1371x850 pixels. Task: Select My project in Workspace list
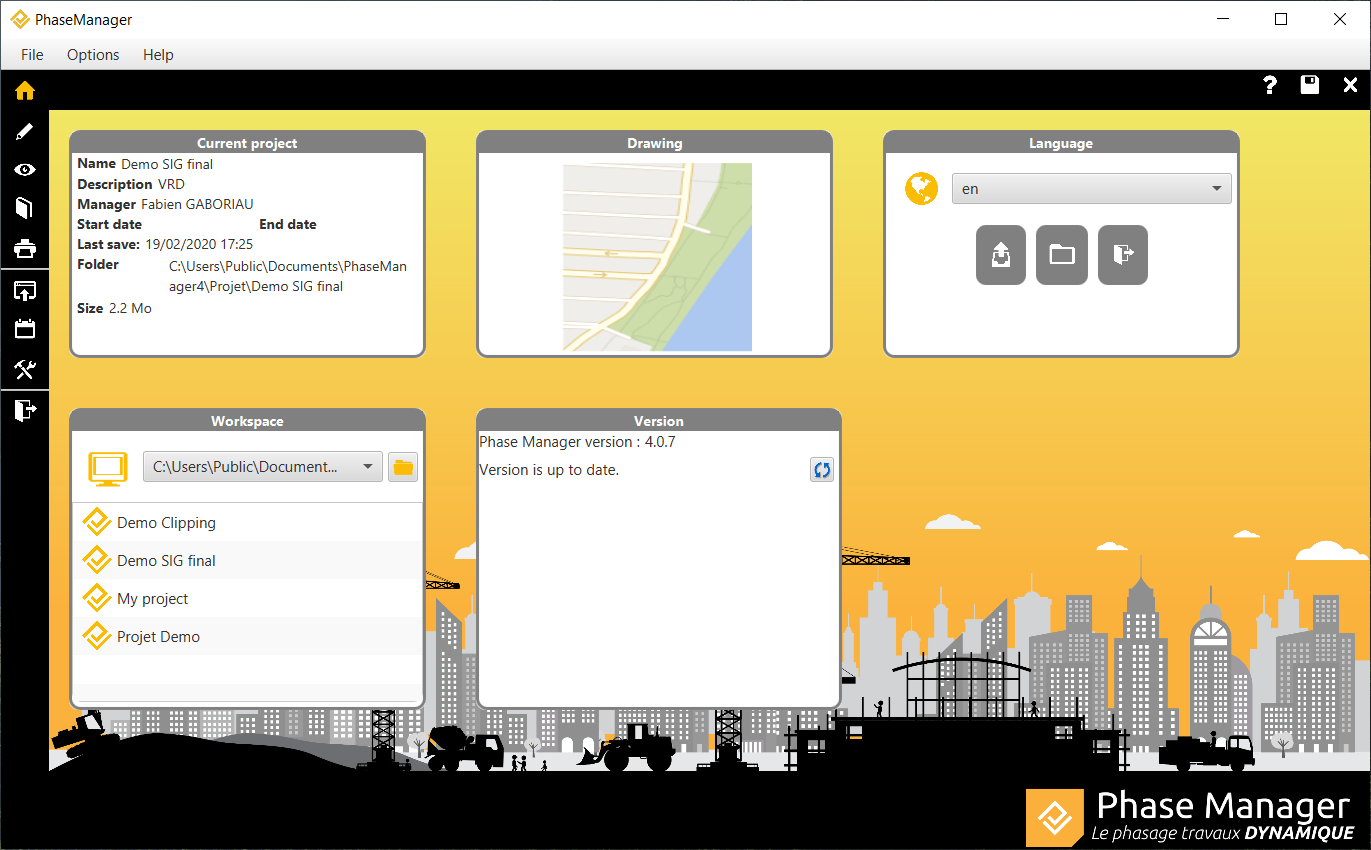248,599
